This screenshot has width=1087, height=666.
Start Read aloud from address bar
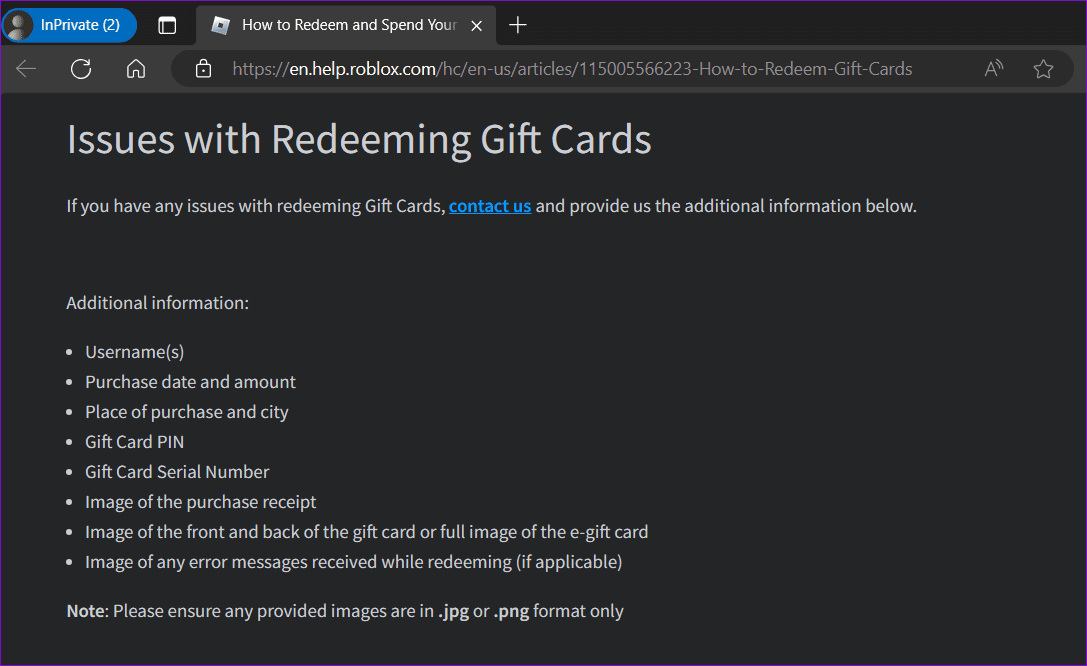[993, 69]
